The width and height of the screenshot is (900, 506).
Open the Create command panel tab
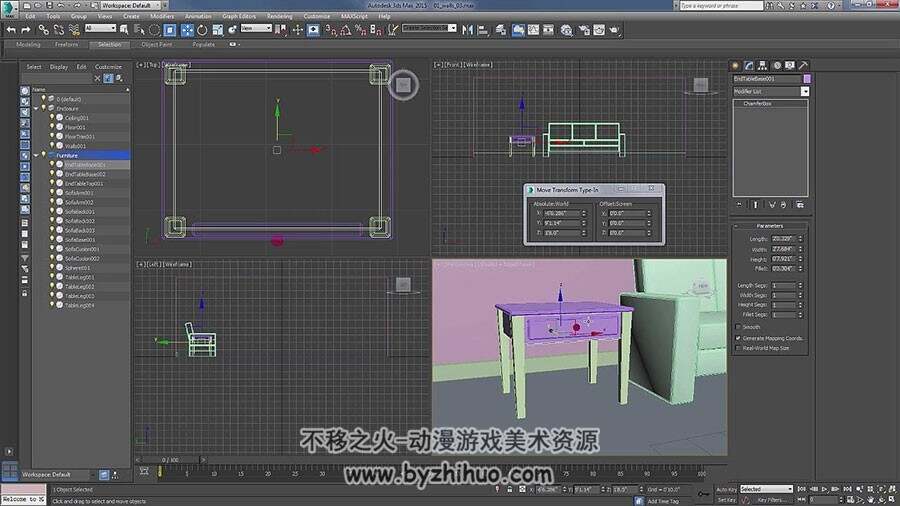click(x=735, y=65)
